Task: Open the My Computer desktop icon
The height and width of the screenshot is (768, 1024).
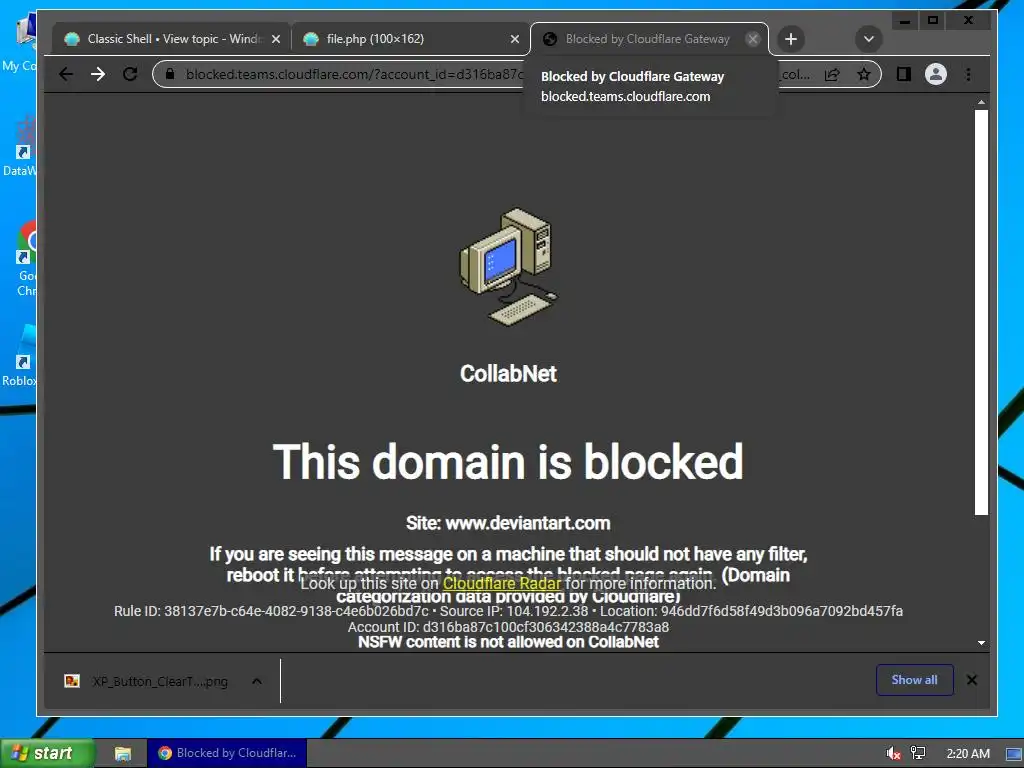Action: [x=22, y=42]
